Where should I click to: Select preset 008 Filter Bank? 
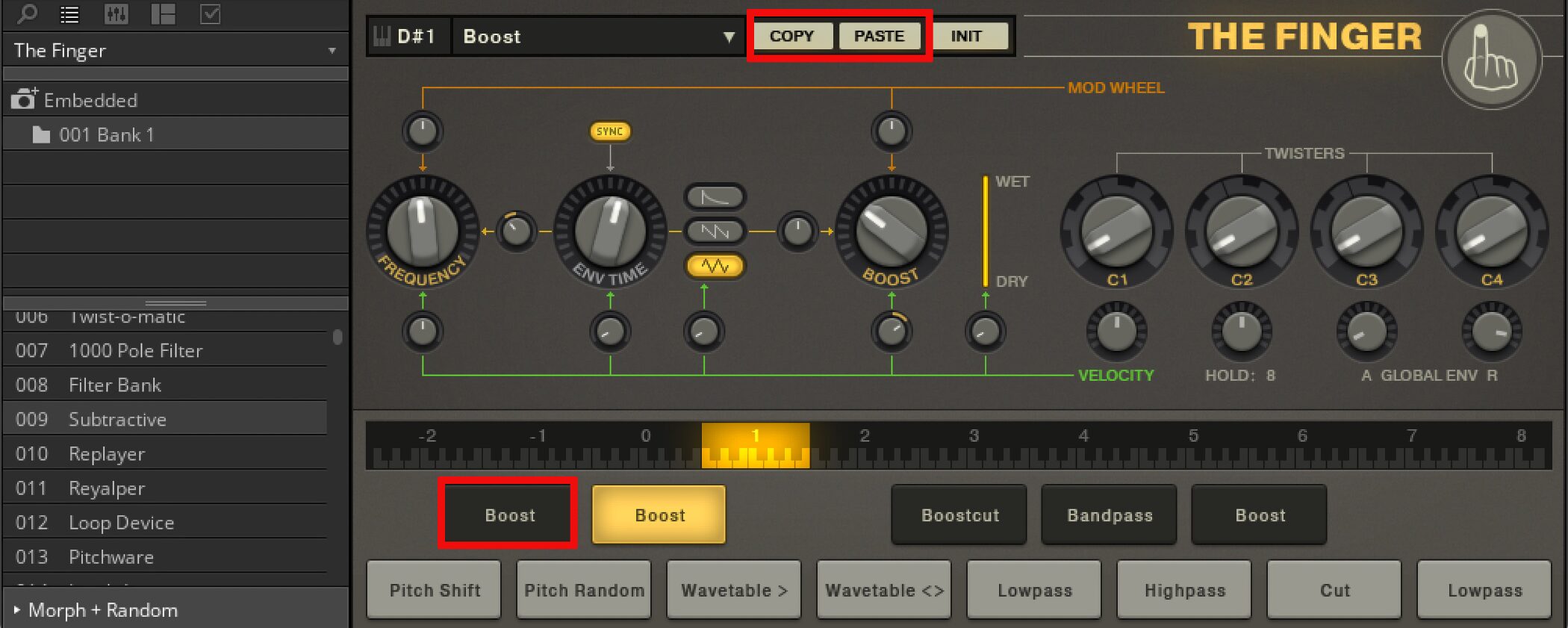pos(165,385)
